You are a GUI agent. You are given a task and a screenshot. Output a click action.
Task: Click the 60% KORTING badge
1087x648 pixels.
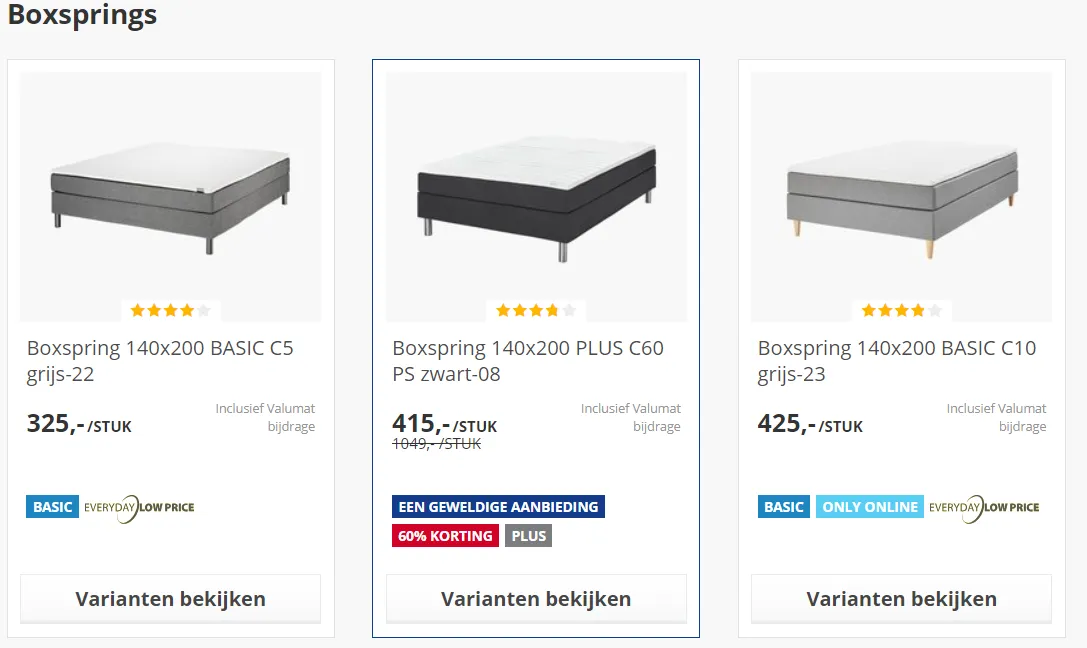(x=445, y=536)
